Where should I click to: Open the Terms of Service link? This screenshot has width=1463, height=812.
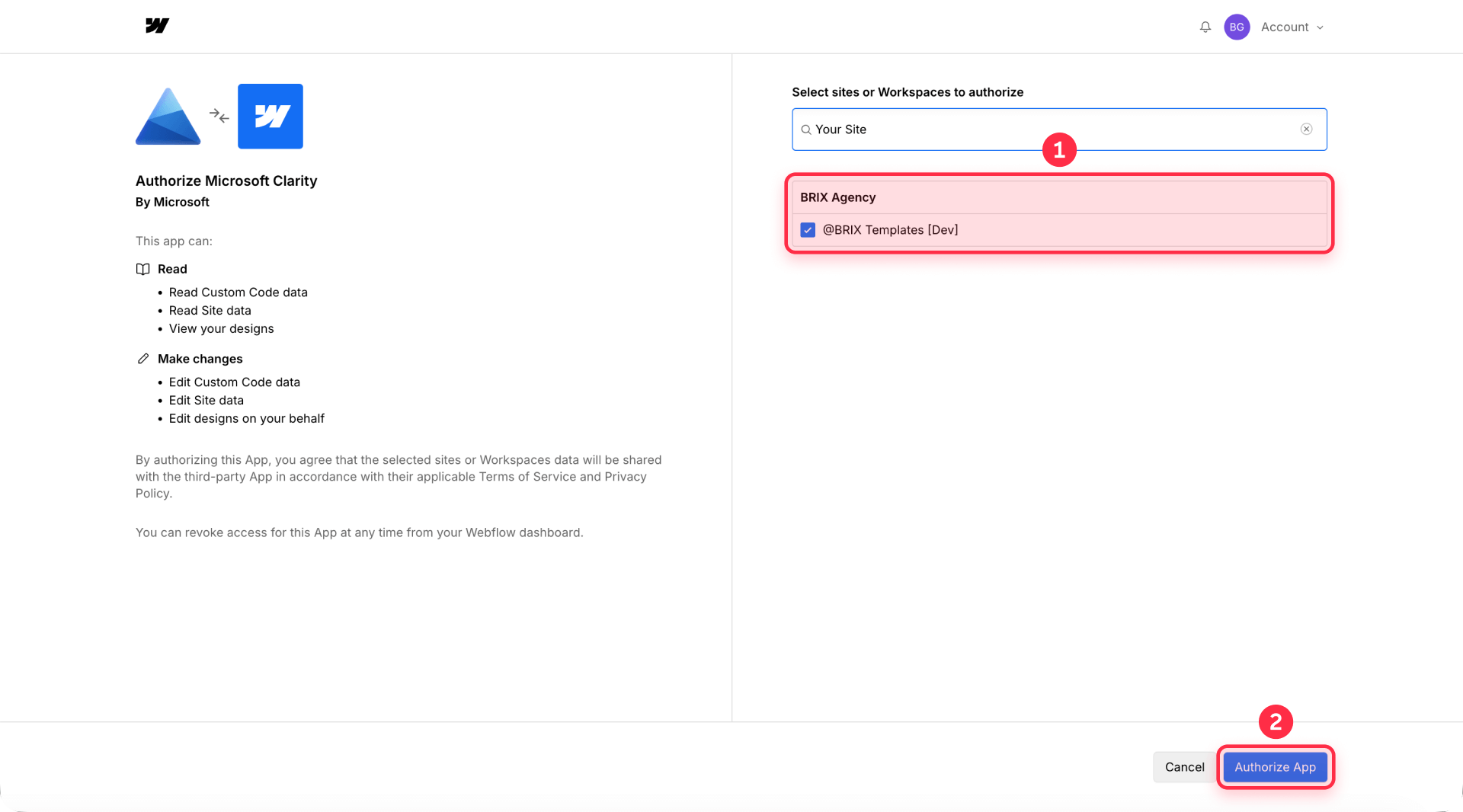coord(527,476)
